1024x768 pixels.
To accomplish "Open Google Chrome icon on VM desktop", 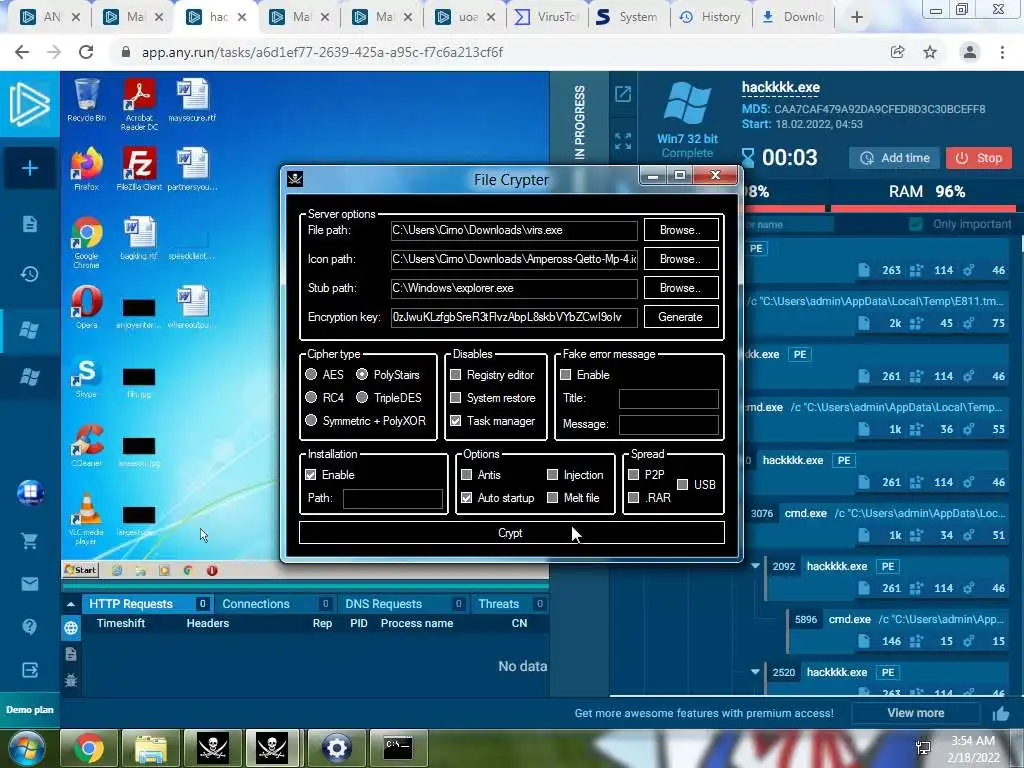I will [x=86, y=242].
